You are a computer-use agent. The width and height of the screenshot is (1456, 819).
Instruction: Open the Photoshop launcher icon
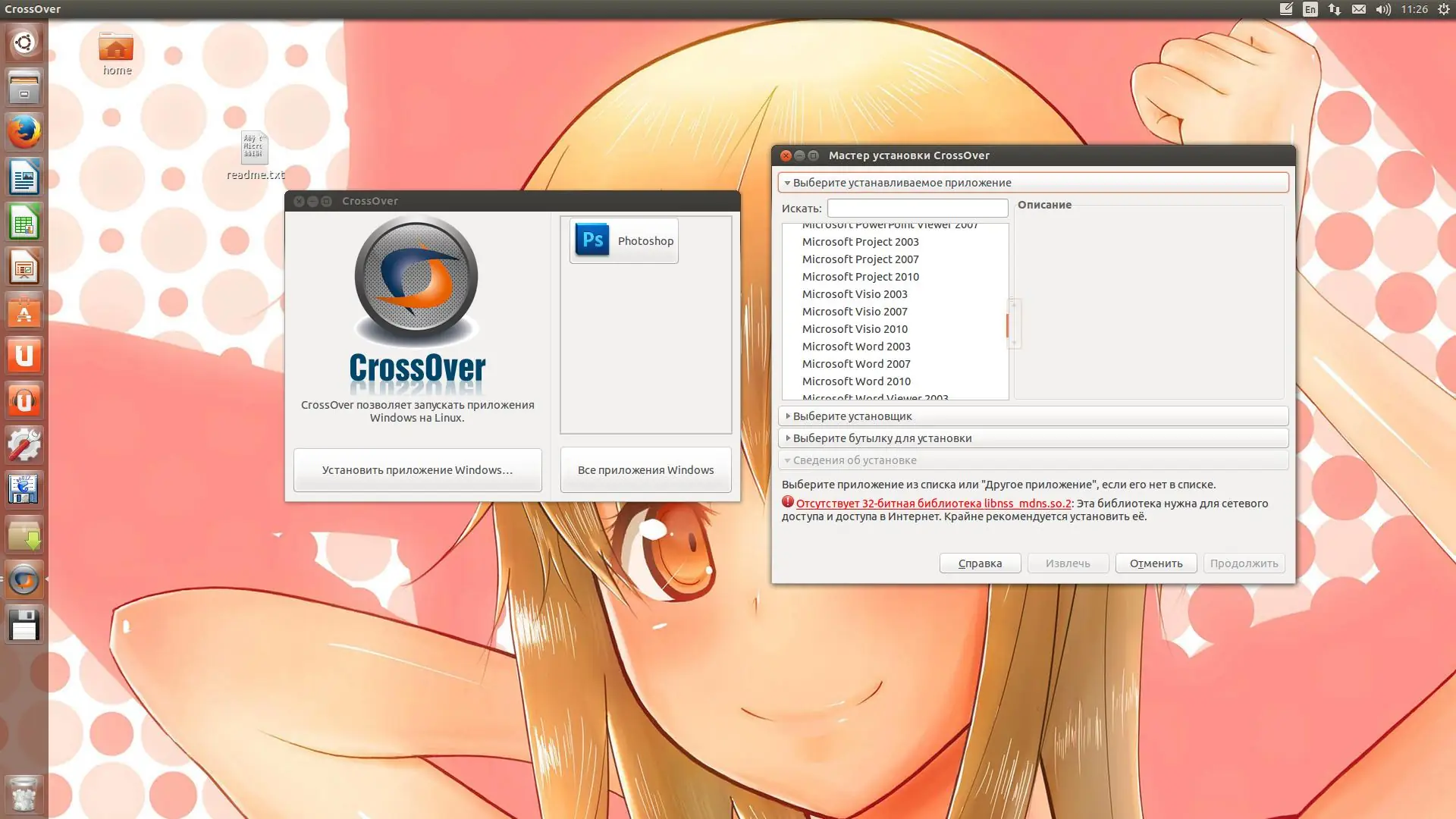[623, 240]
